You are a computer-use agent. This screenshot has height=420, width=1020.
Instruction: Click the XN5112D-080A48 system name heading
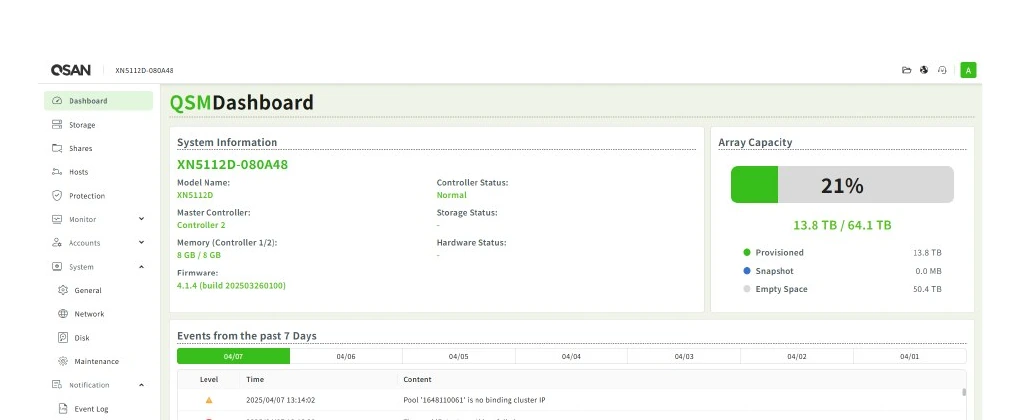[232, 164]
